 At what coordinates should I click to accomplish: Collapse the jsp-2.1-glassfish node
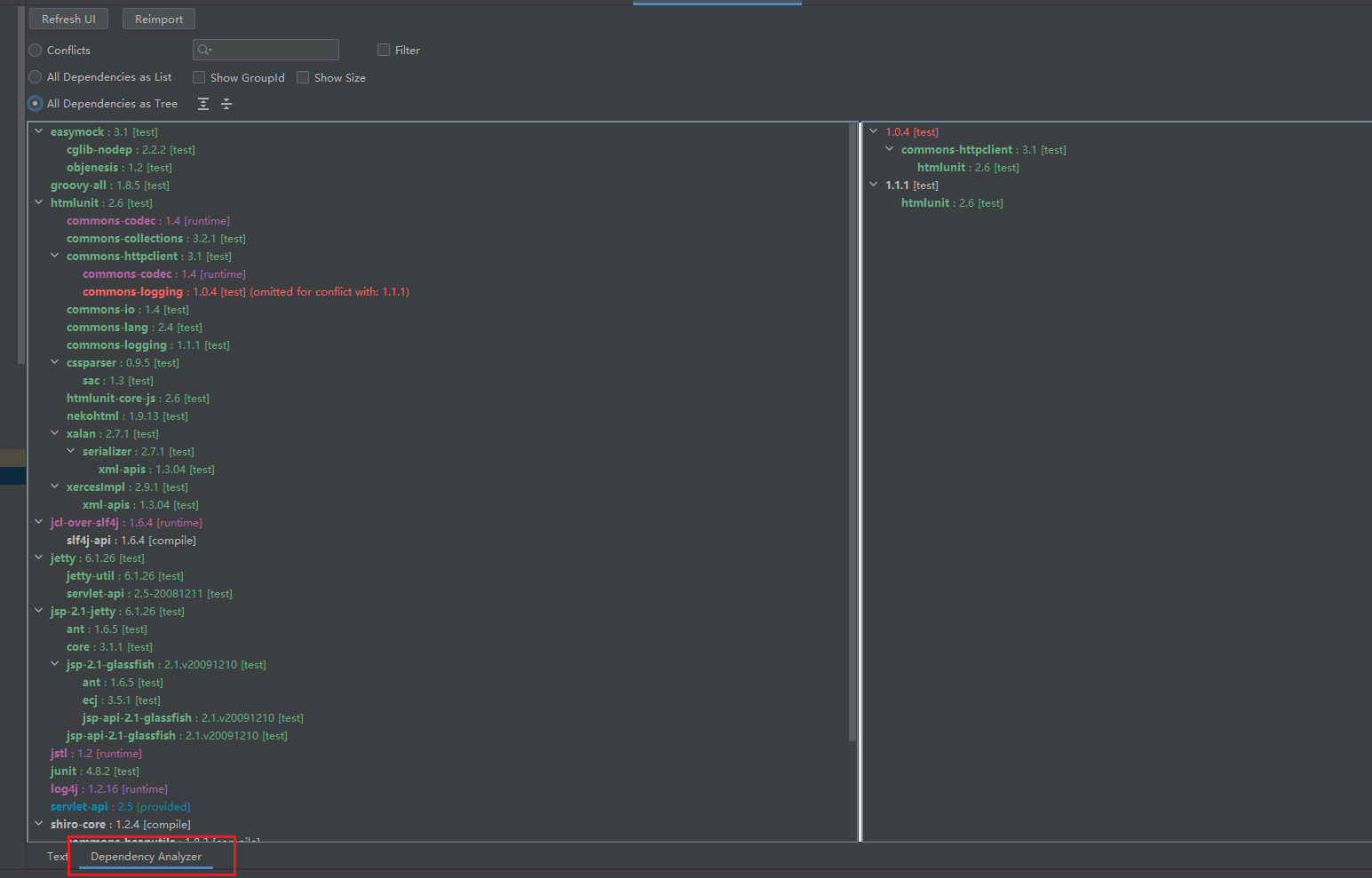point(54,664)
